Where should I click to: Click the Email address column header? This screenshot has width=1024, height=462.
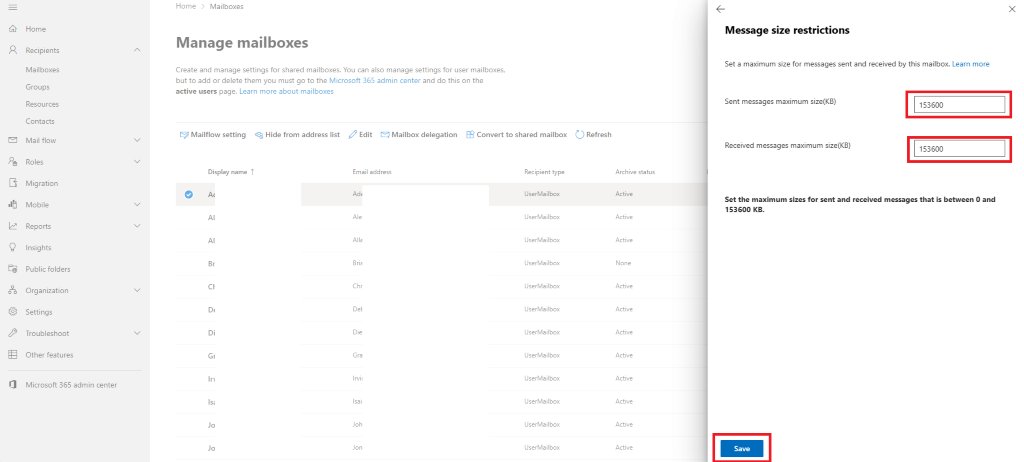(x=372, y=172)
